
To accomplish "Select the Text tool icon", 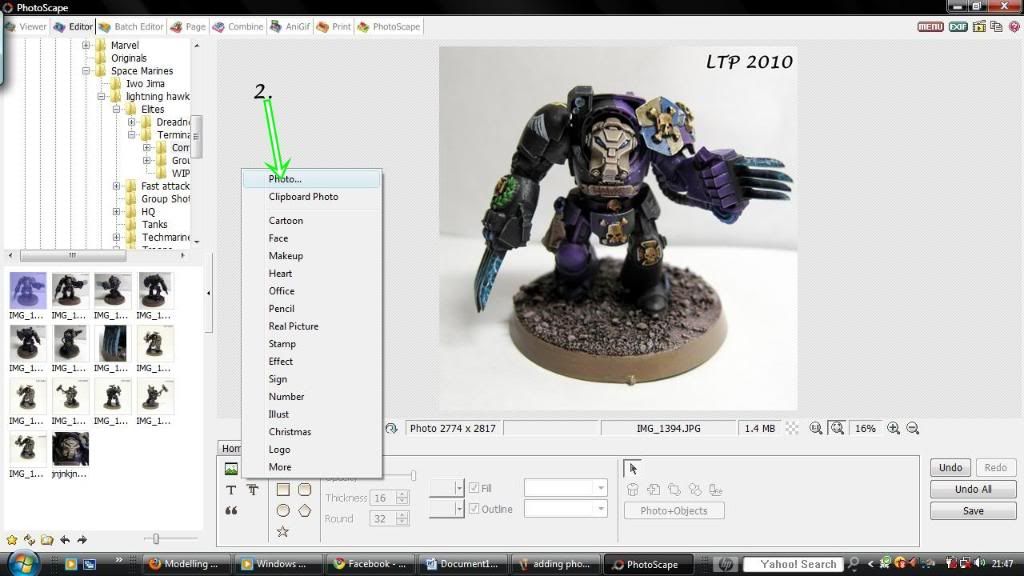I will tap(231, 490).
